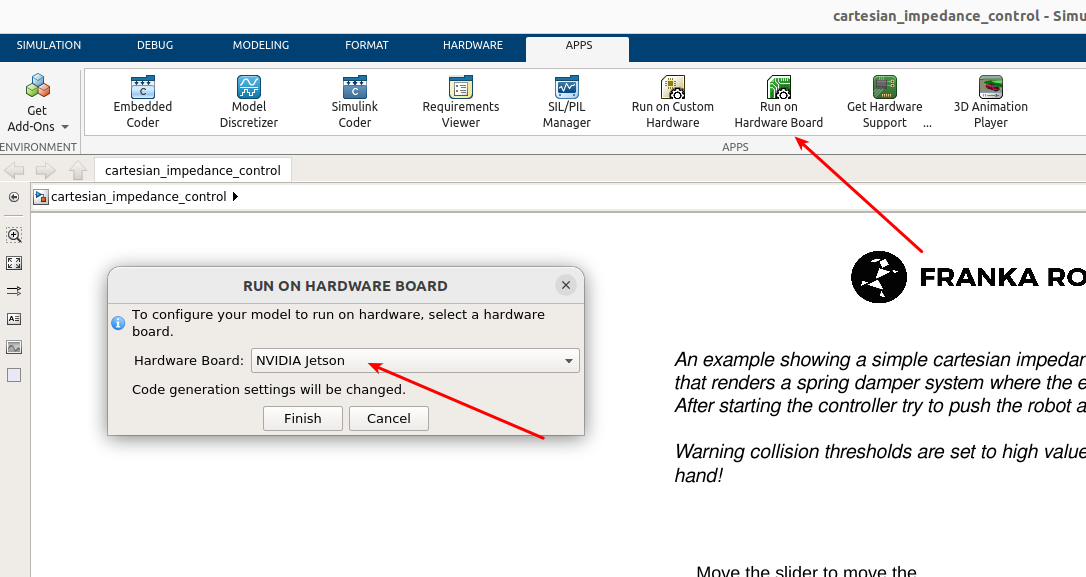This screenshot has height=577, width=1086.
Task: Cancel the Run on Hardware Board dialog
Action: click(x=388, y=419)
